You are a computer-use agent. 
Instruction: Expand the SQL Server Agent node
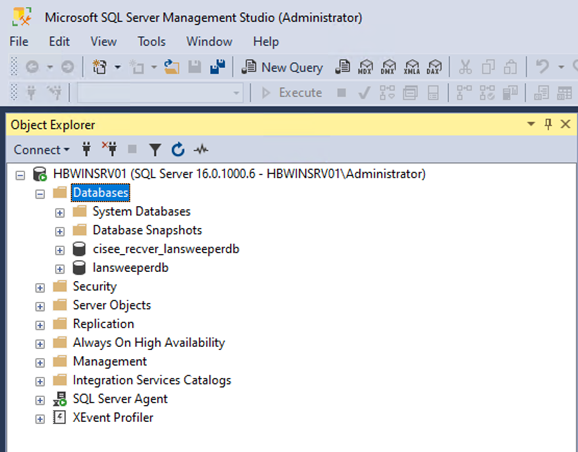pos(40,400)
